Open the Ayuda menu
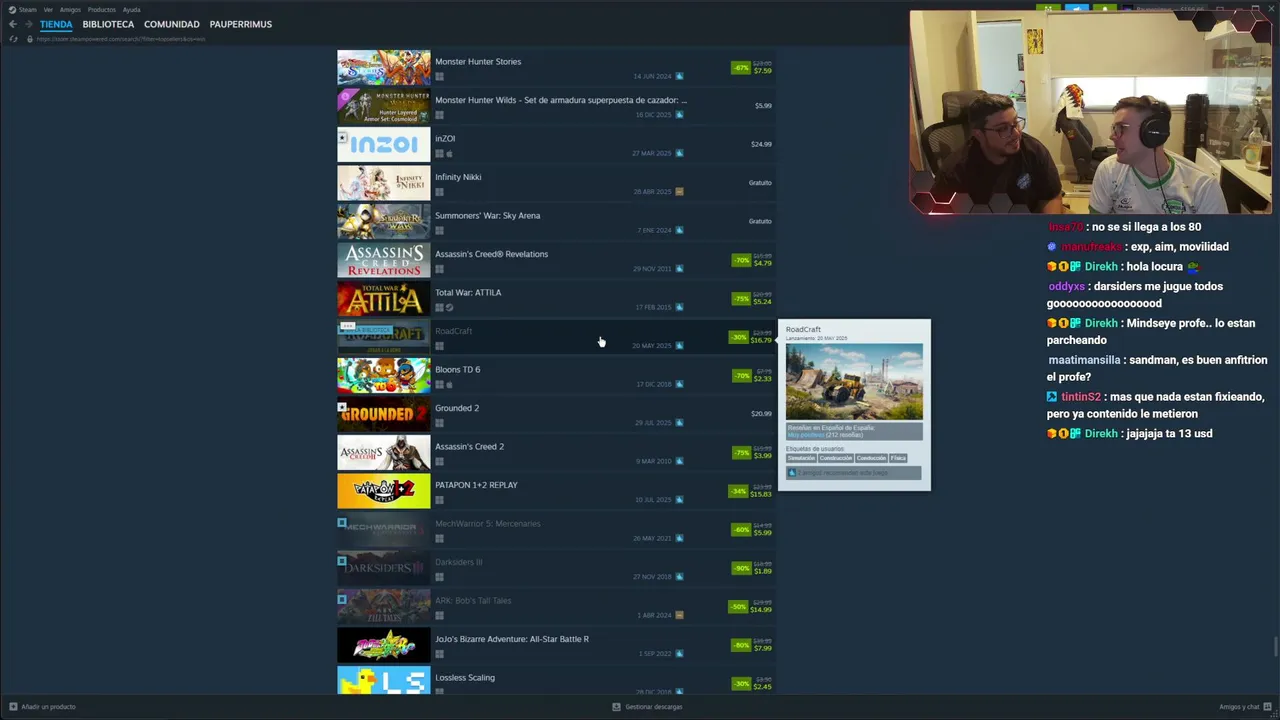 [131, 10]
